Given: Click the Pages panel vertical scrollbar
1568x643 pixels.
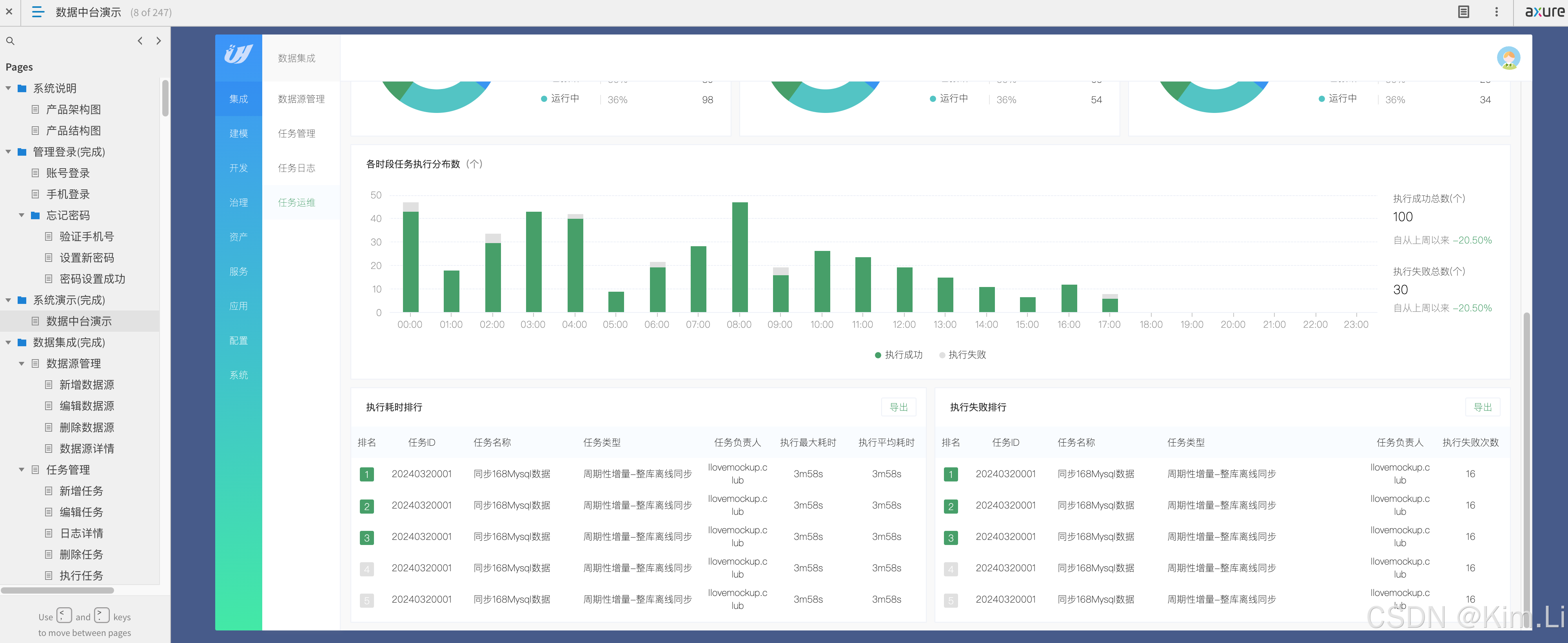Looking at the screenshot, I should (165, 97).
